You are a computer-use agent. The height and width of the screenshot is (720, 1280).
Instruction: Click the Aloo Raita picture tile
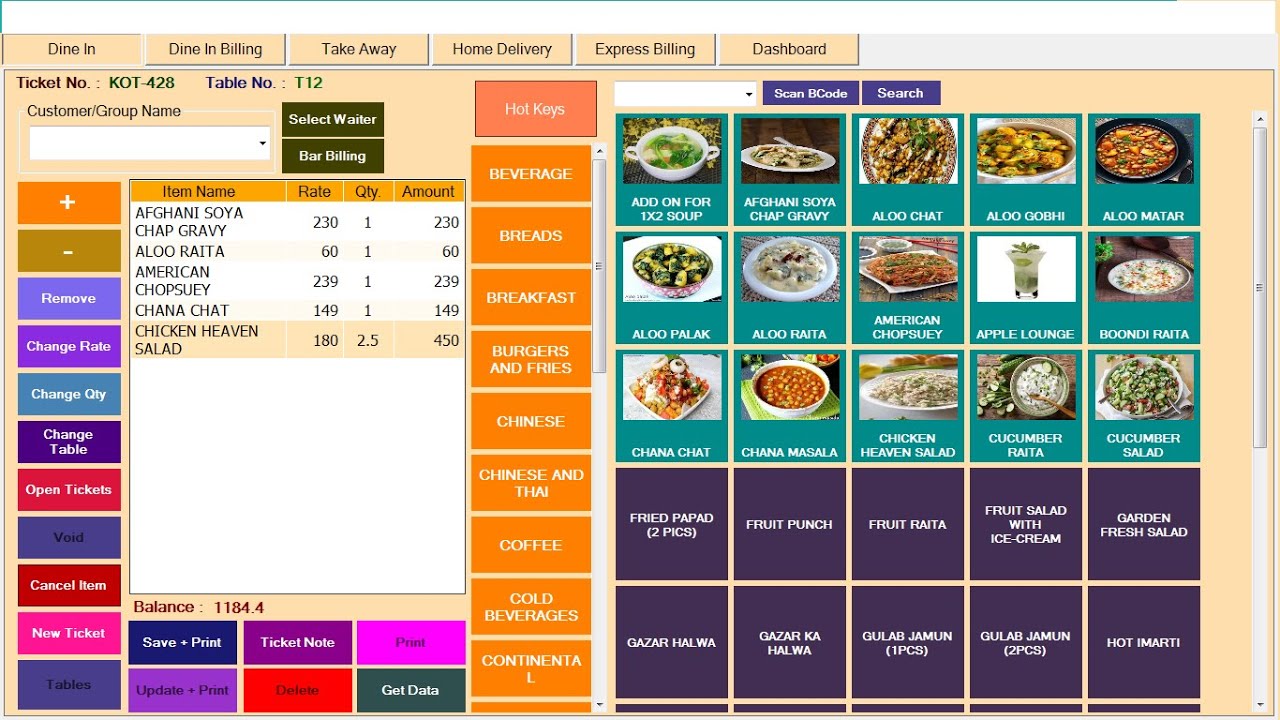click(789, 288)
